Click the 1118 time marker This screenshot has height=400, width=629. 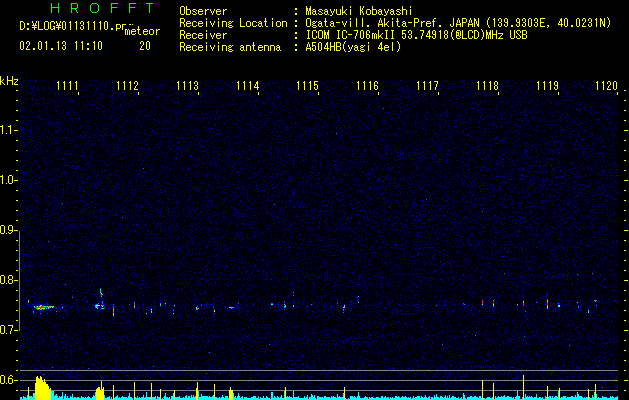[487, 86]
